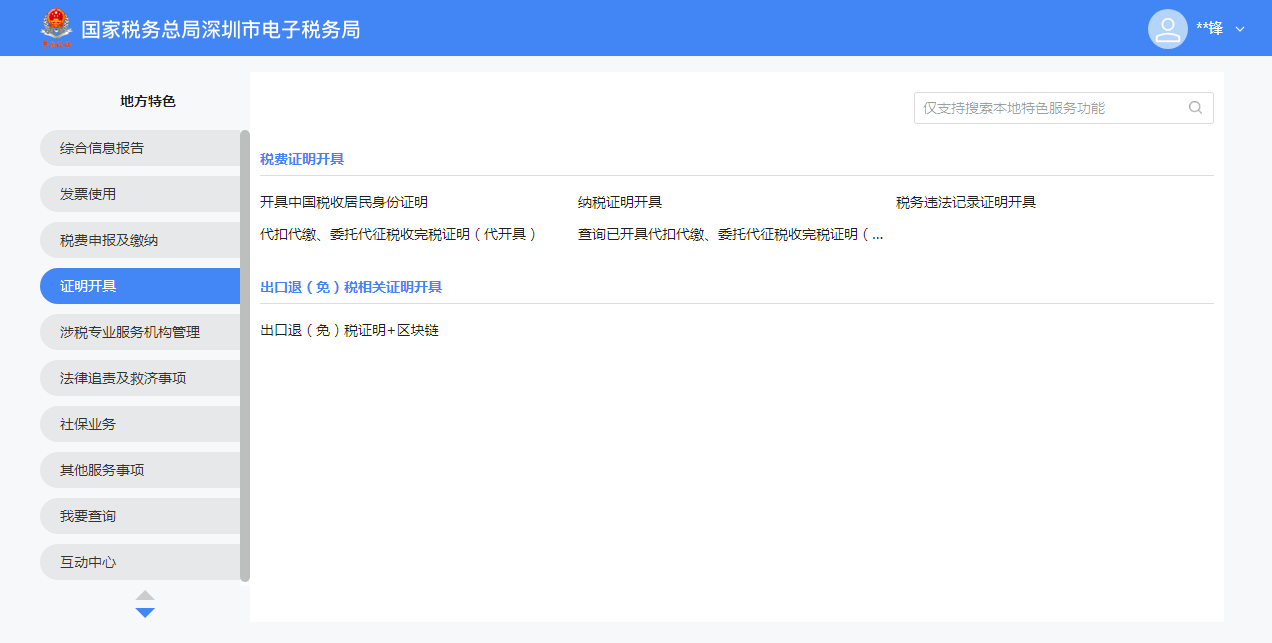Open 税务违法记录证明开具 link
Viewport: 1272px width, 643px height.
(966, 202)
